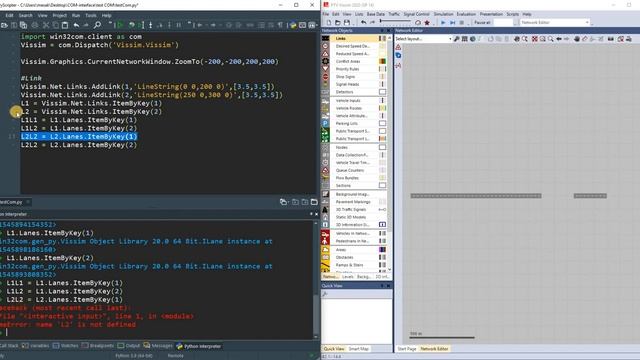
Task: Adjust the simulation speed slider in Vissim
Action: [395, 21]
